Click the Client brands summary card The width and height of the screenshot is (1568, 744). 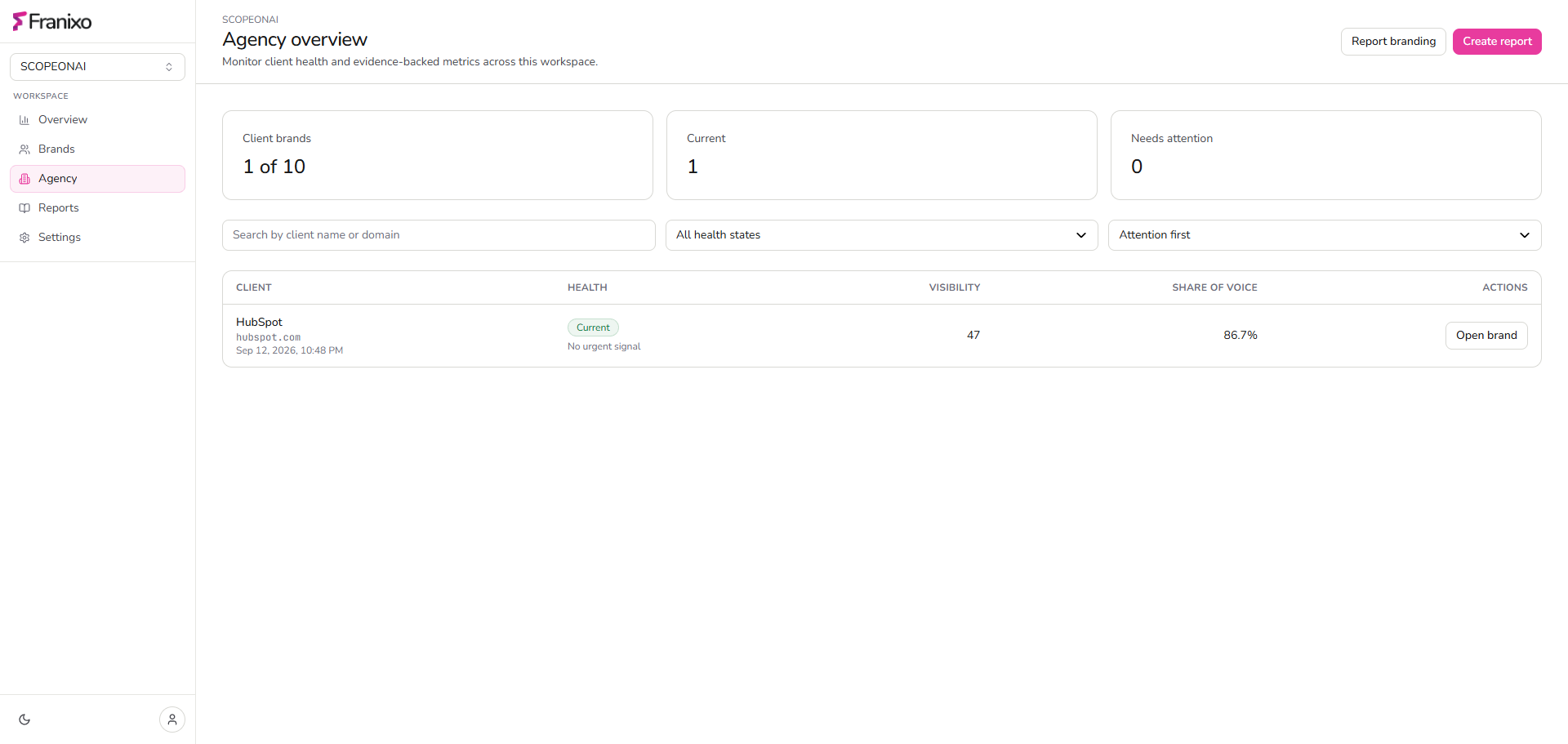[x=438, y=155]
